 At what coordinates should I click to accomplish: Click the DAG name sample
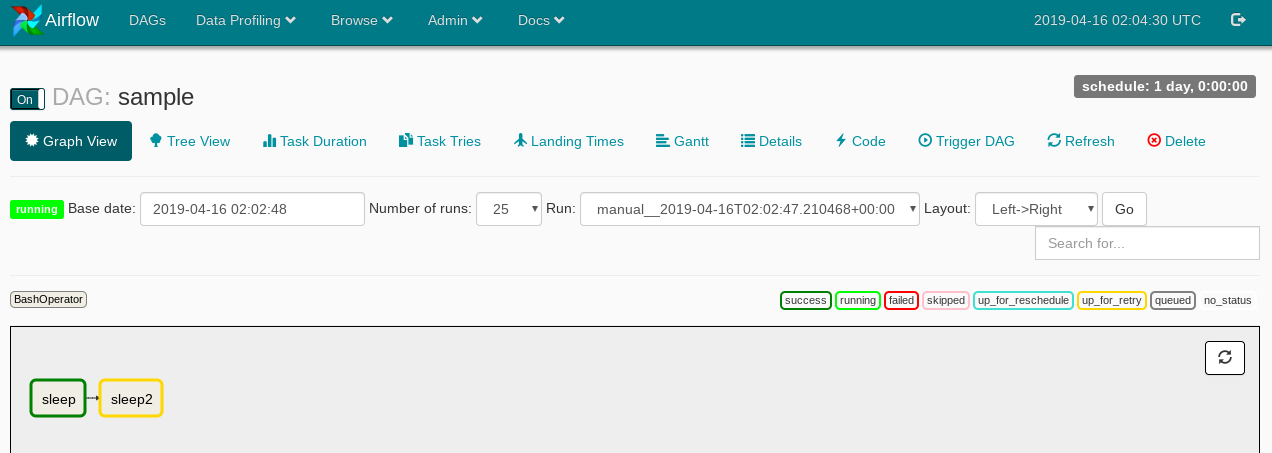156,97
